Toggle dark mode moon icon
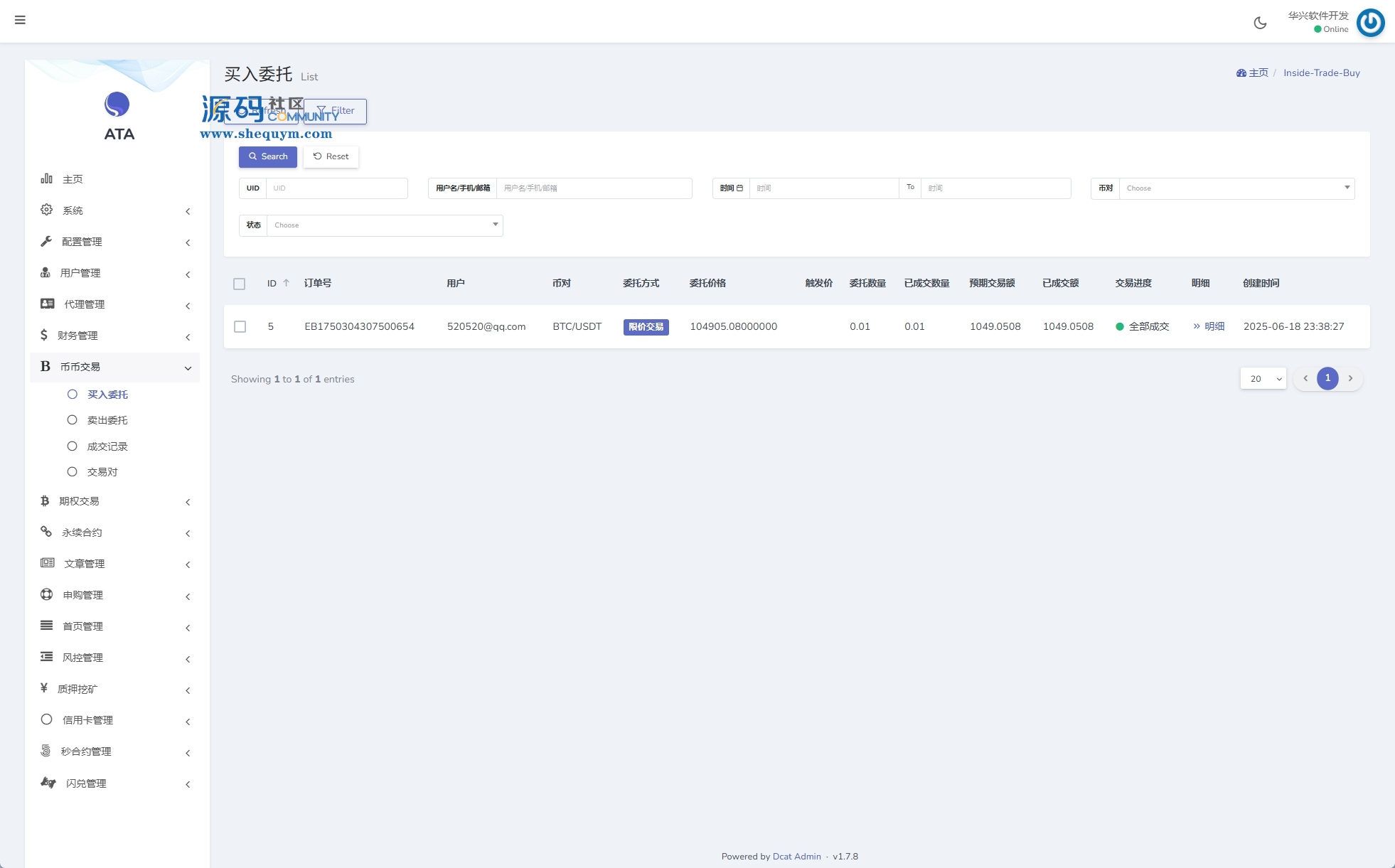 click(1260, 23)
